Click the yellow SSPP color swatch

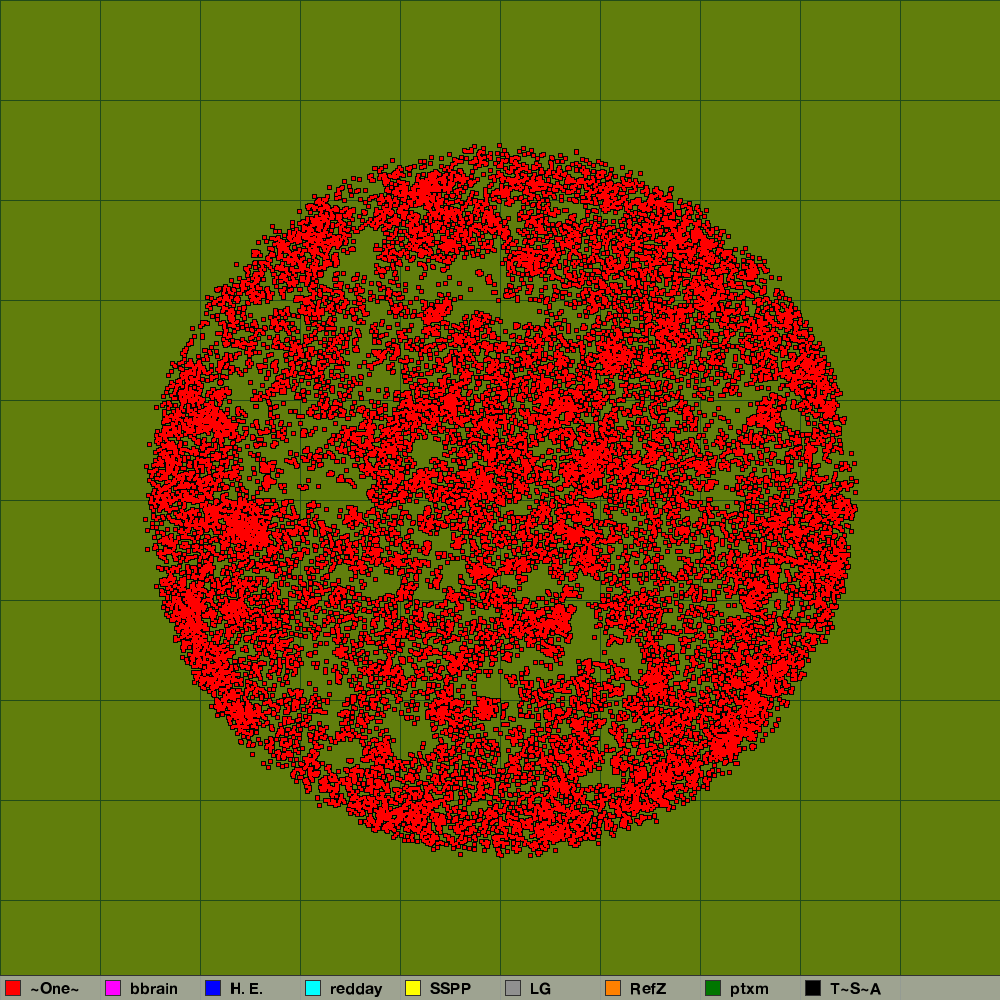click(x=413, y=989)
